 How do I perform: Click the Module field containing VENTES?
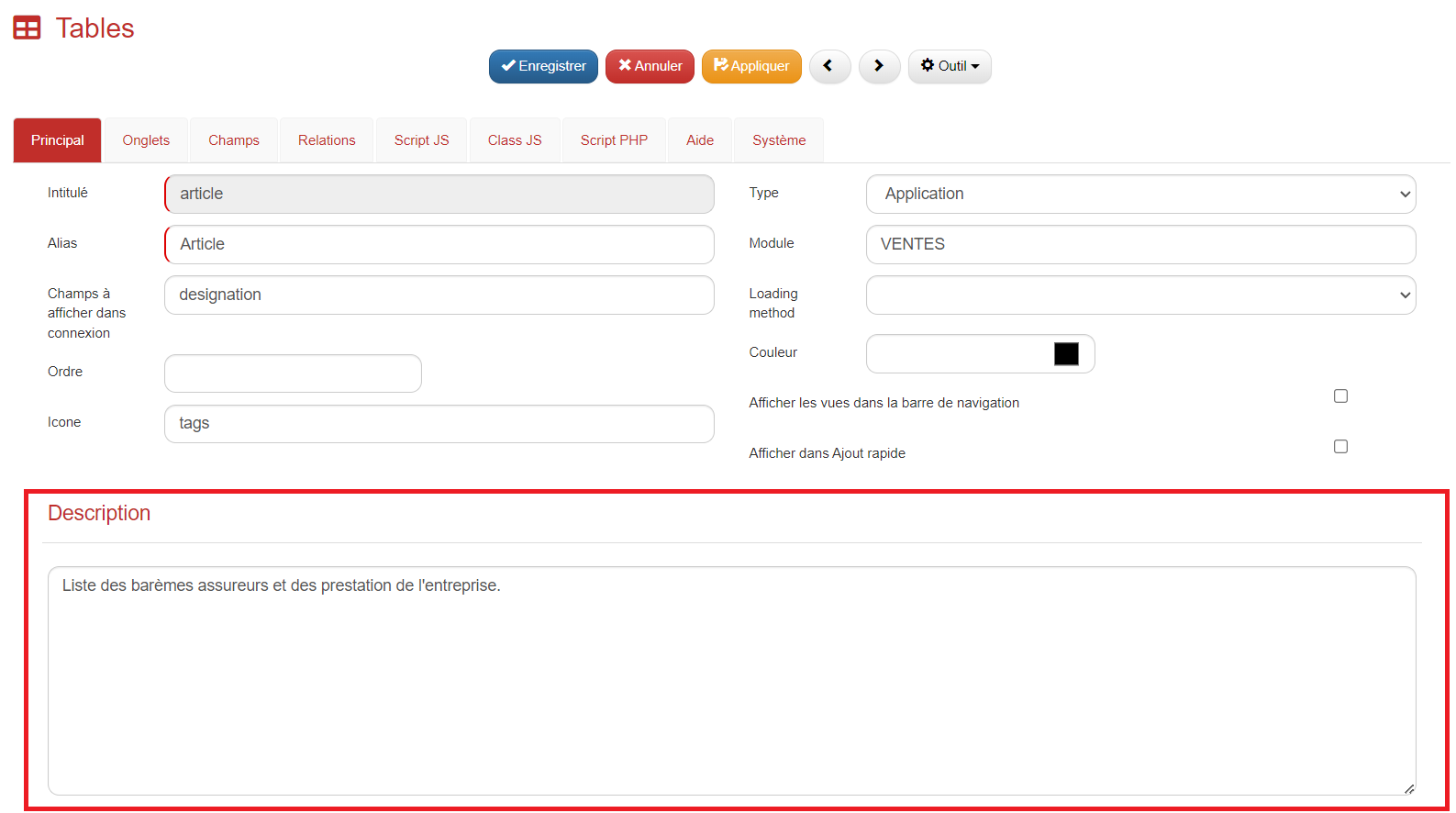(x=1140, y=244)
